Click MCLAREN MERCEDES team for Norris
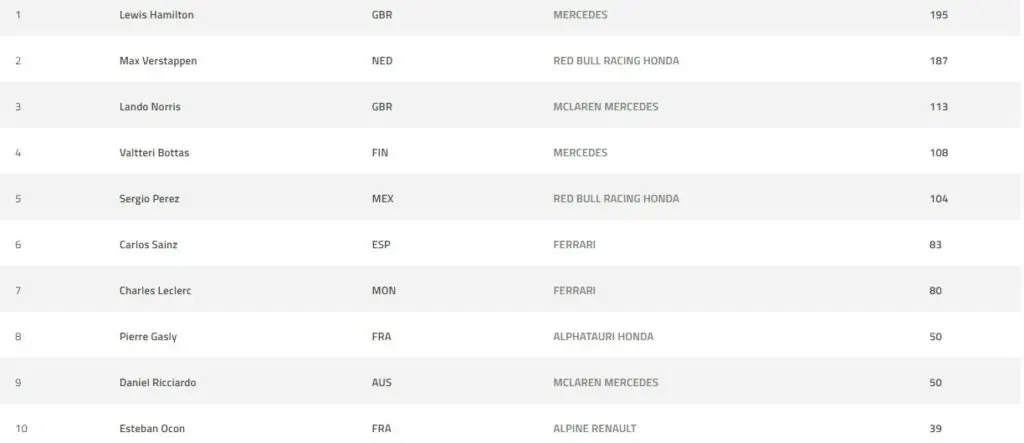The width and height of the screenshot is (1024, 443). 606,107
